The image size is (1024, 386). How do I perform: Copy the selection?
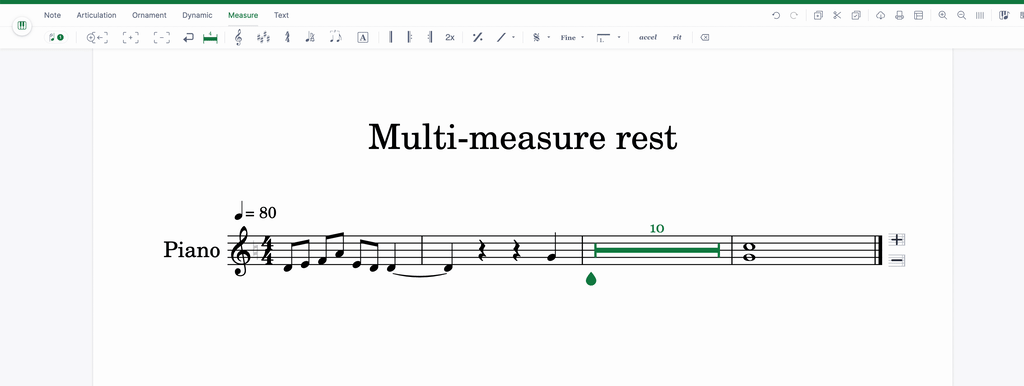tap(818, 15)
